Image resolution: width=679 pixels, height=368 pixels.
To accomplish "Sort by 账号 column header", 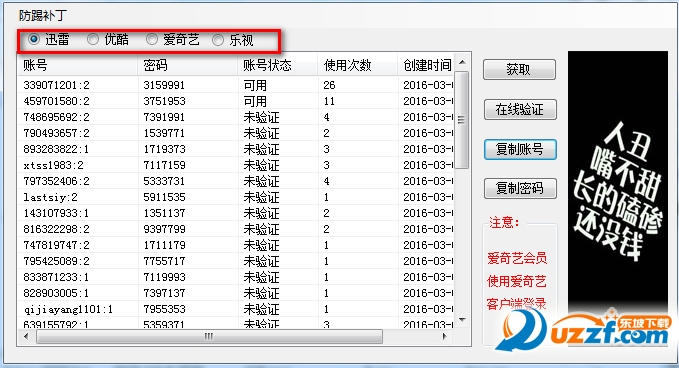I will tap(78, 65).
